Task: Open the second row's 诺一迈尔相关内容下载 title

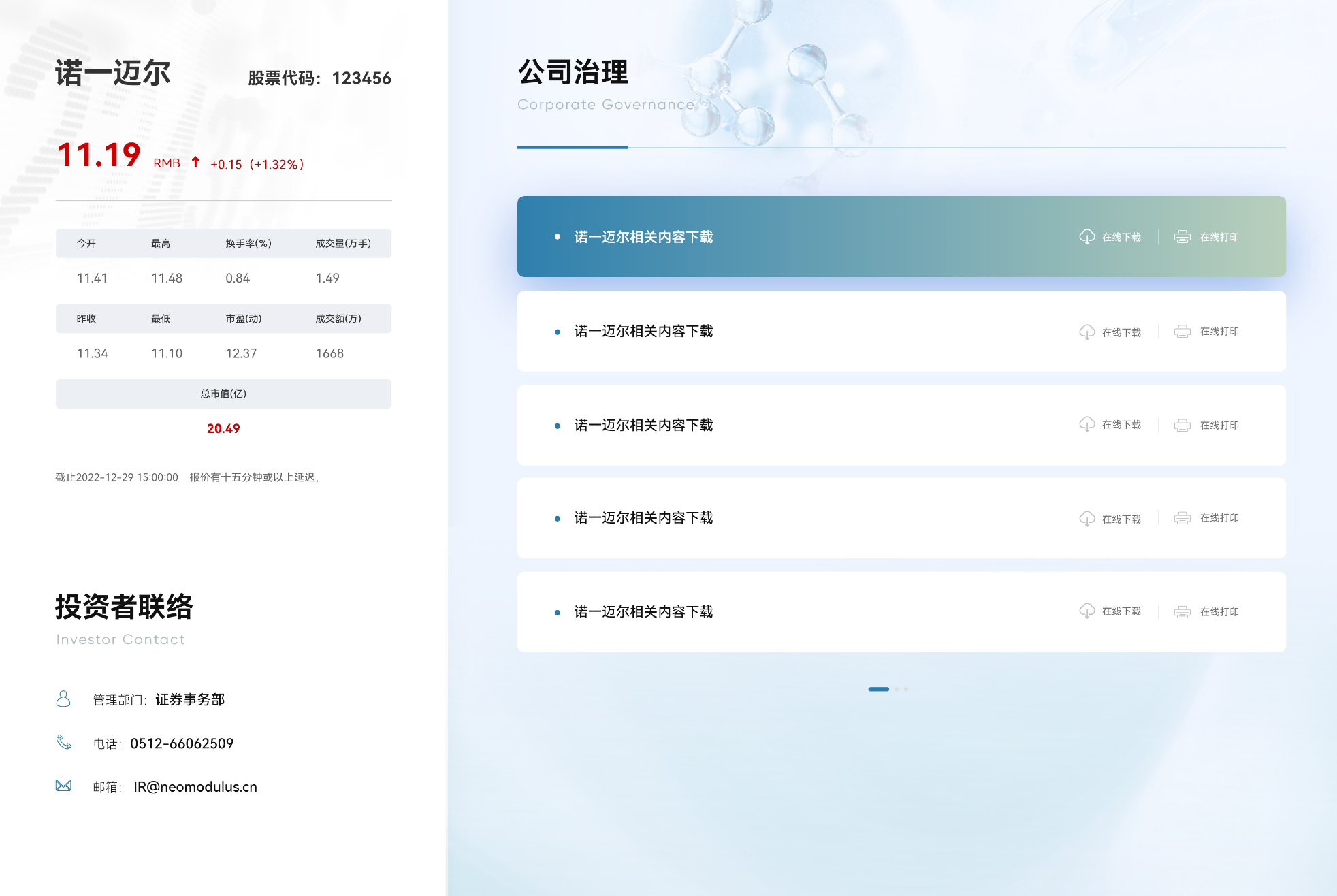Action: point(643,331)
